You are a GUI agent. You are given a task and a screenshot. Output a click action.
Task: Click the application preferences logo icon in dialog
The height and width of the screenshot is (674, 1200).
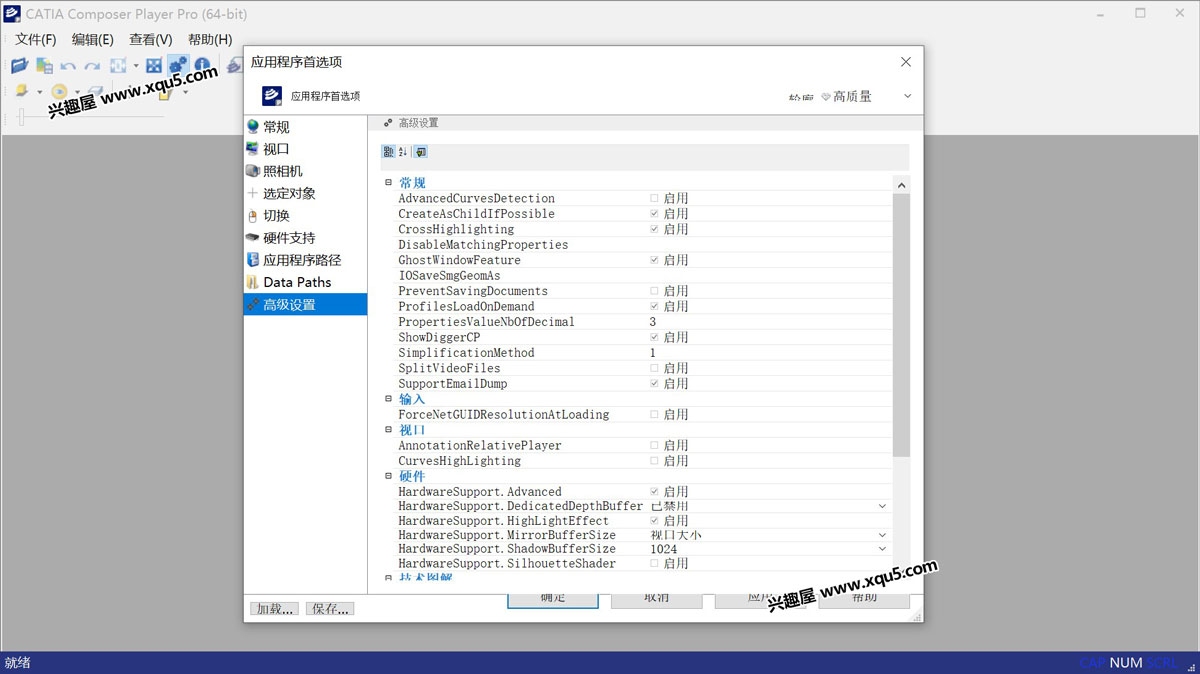pos(272,96)
